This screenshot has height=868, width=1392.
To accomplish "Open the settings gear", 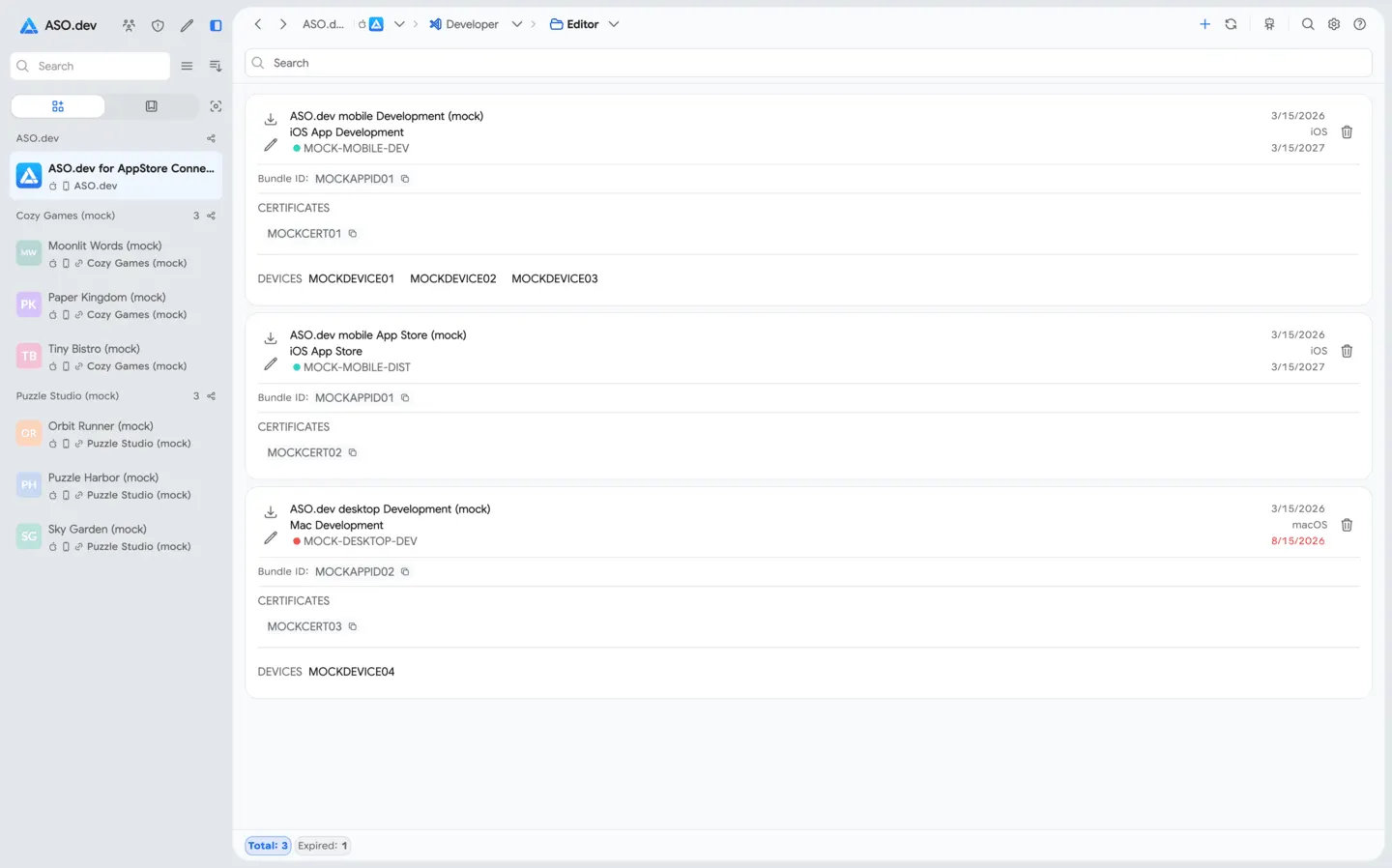I will 1334,24.
